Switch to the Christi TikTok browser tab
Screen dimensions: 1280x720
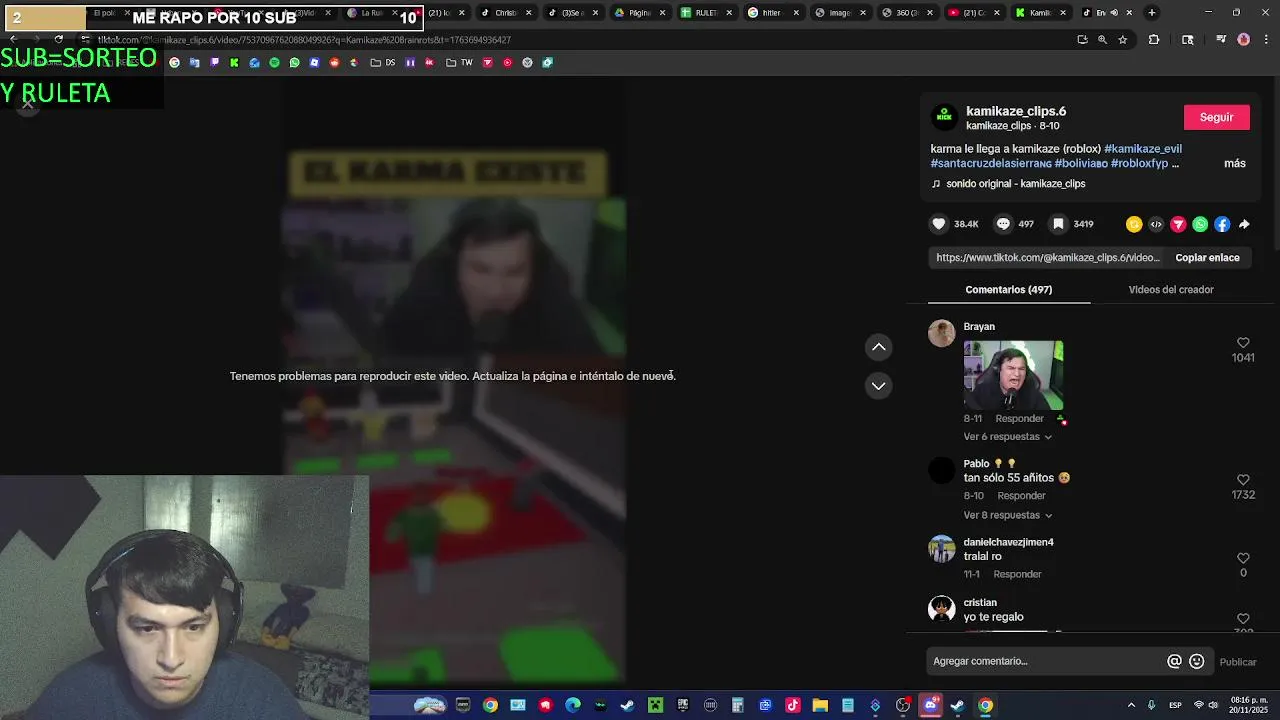[507, 13]
